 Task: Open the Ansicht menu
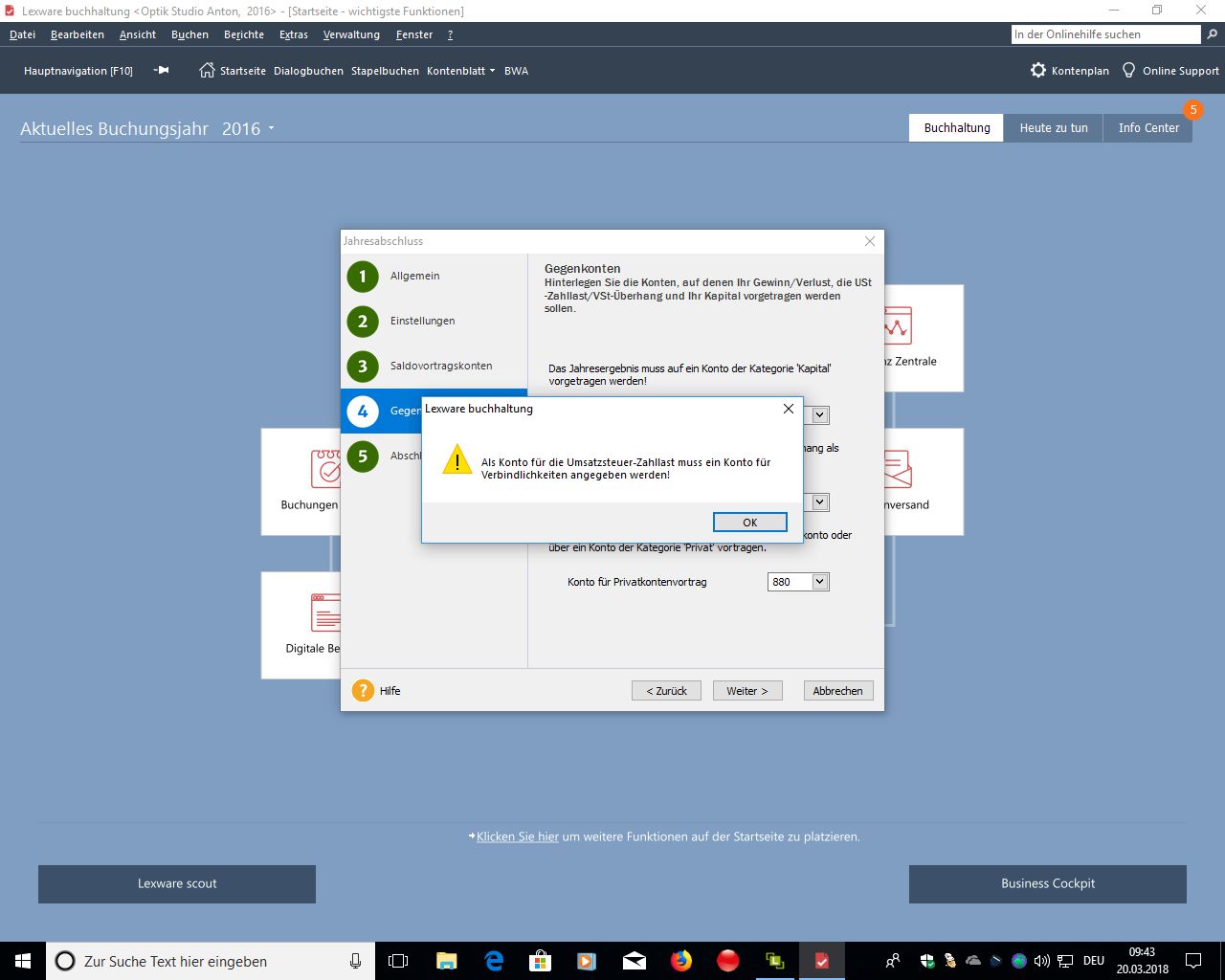click(138, 34)
